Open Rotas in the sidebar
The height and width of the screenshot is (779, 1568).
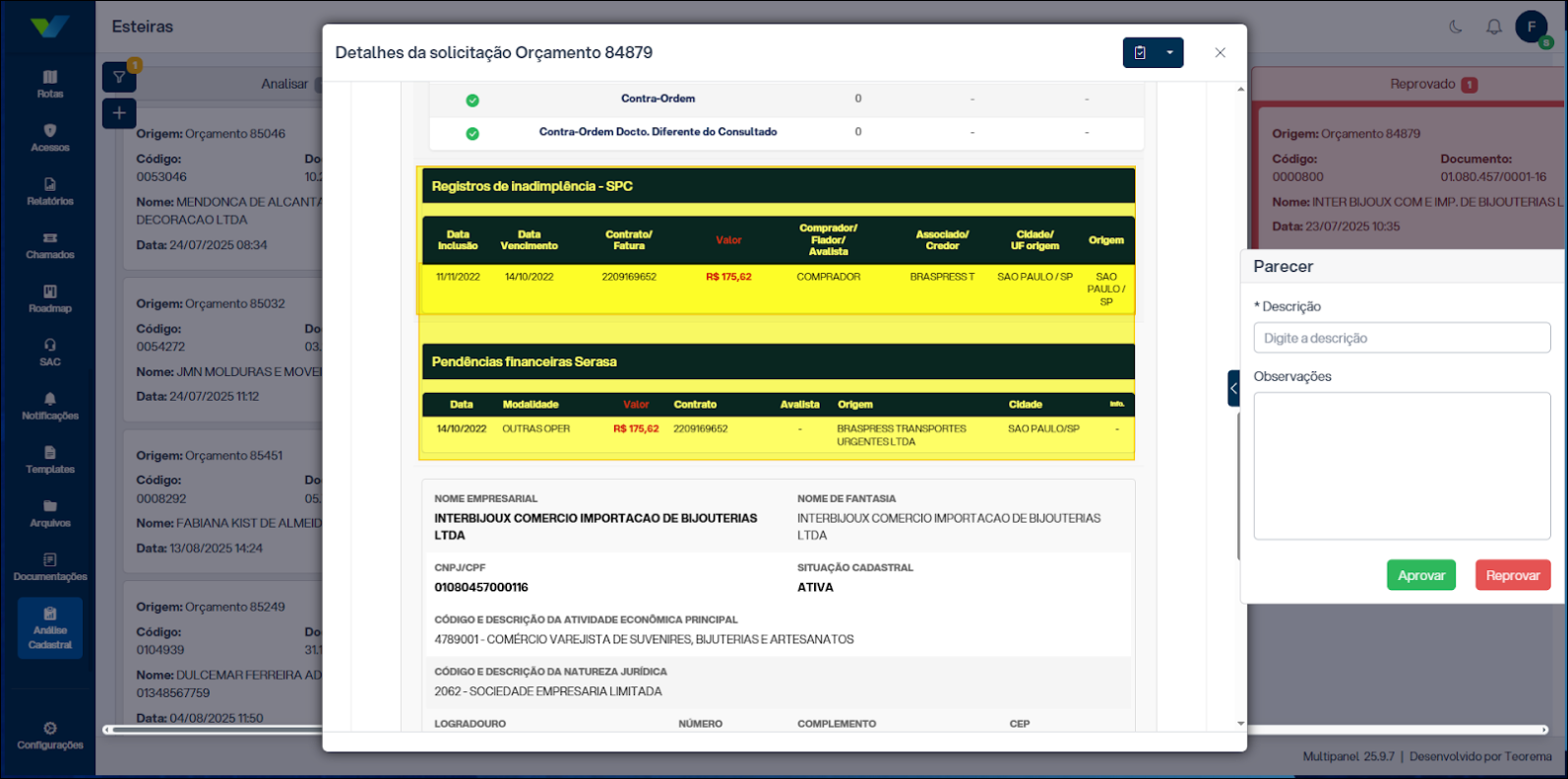tap(50, 84)
